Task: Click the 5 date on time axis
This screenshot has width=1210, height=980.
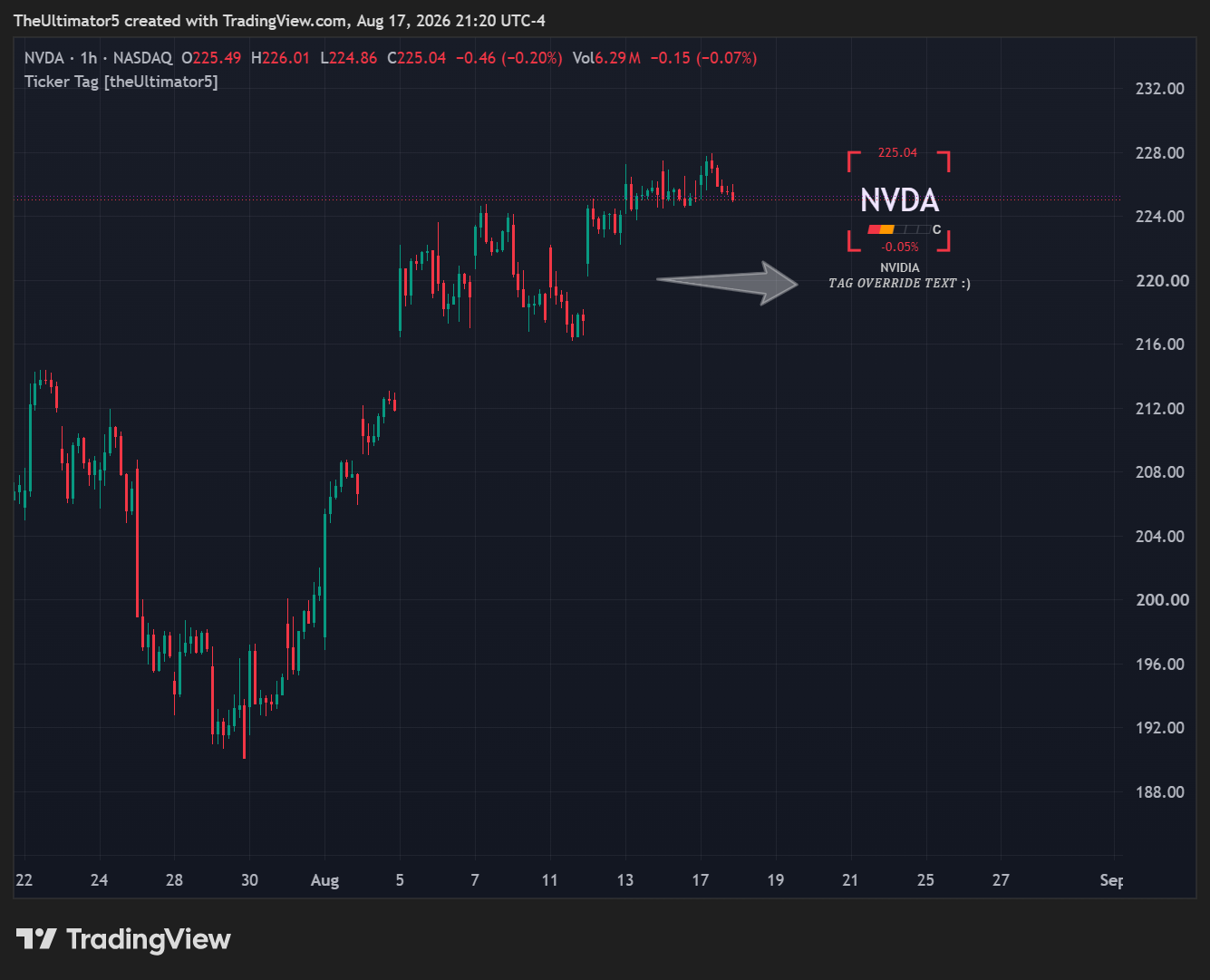Action: (400, 880)
